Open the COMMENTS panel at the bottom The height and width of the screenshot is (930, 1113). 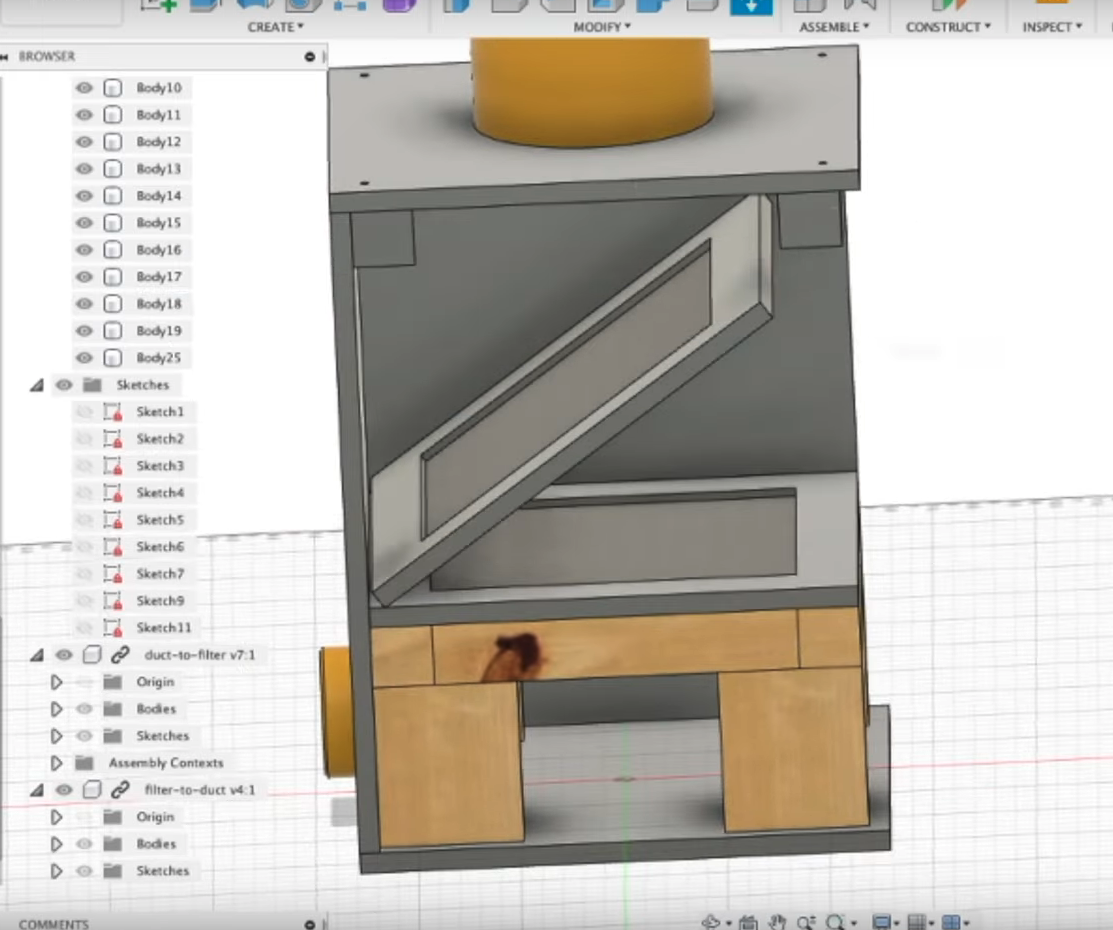coord(55,923)
